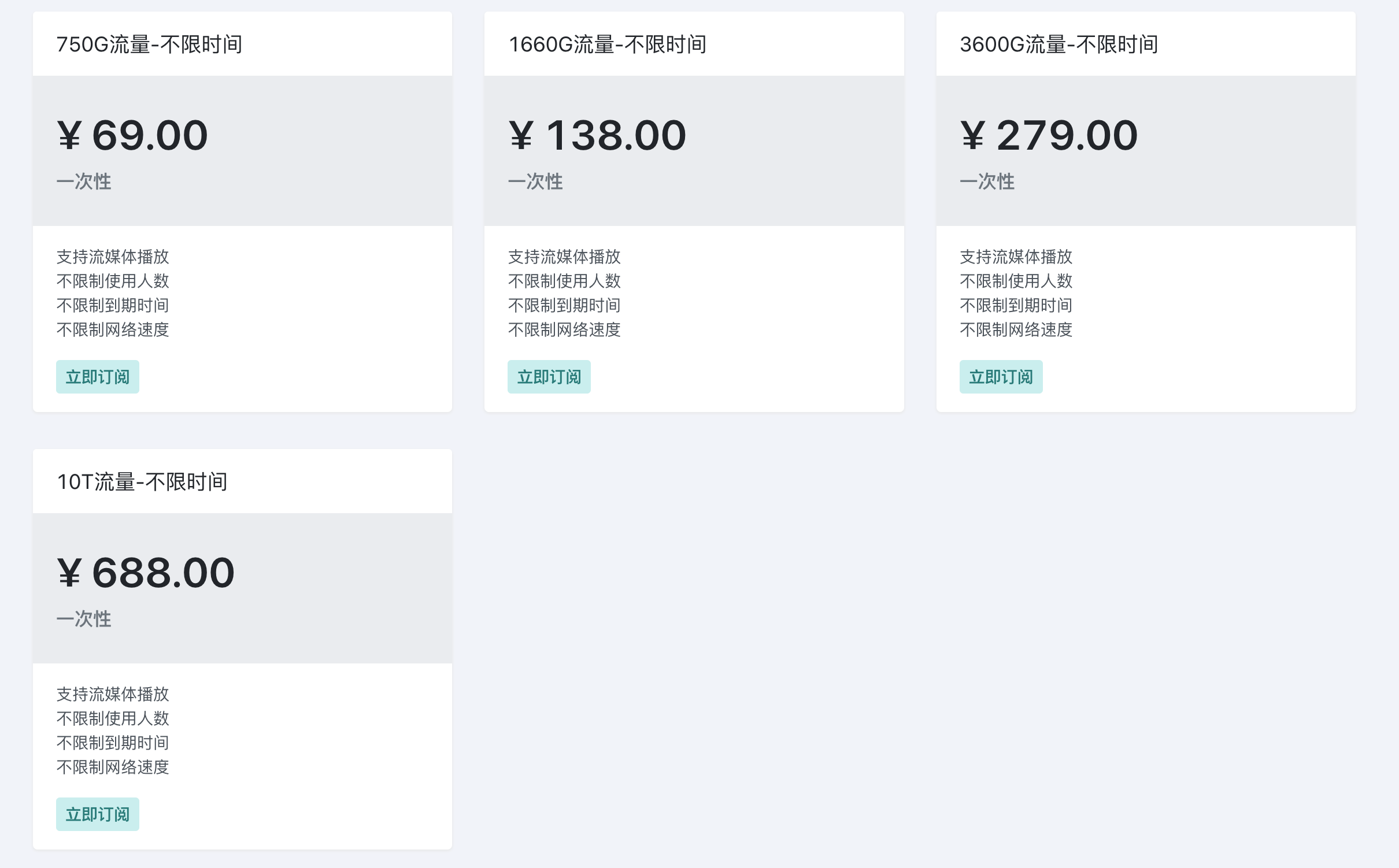The height and width of the screenshot is (868, 1399).
Task: Subscribe to the 1660G流量 plan
Action: pos(549,377)
